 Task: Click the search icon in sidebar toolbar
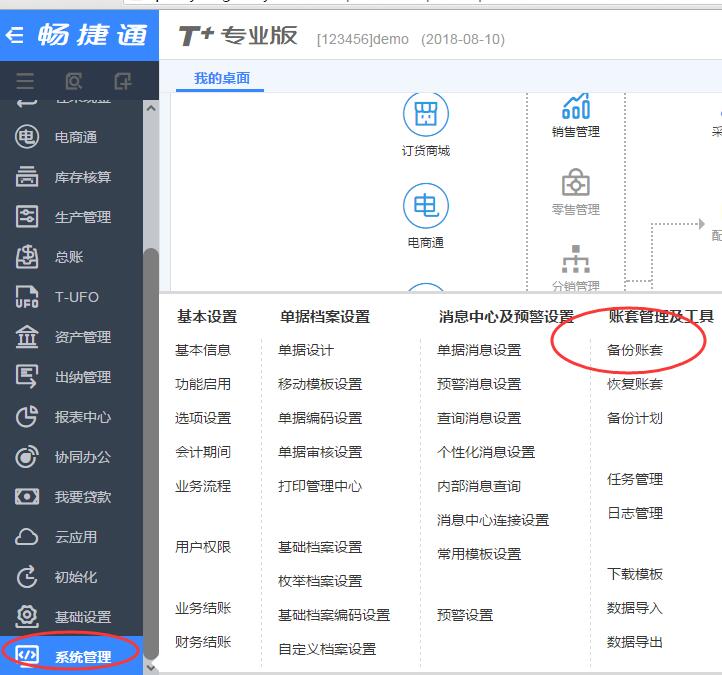pos(73,81)
